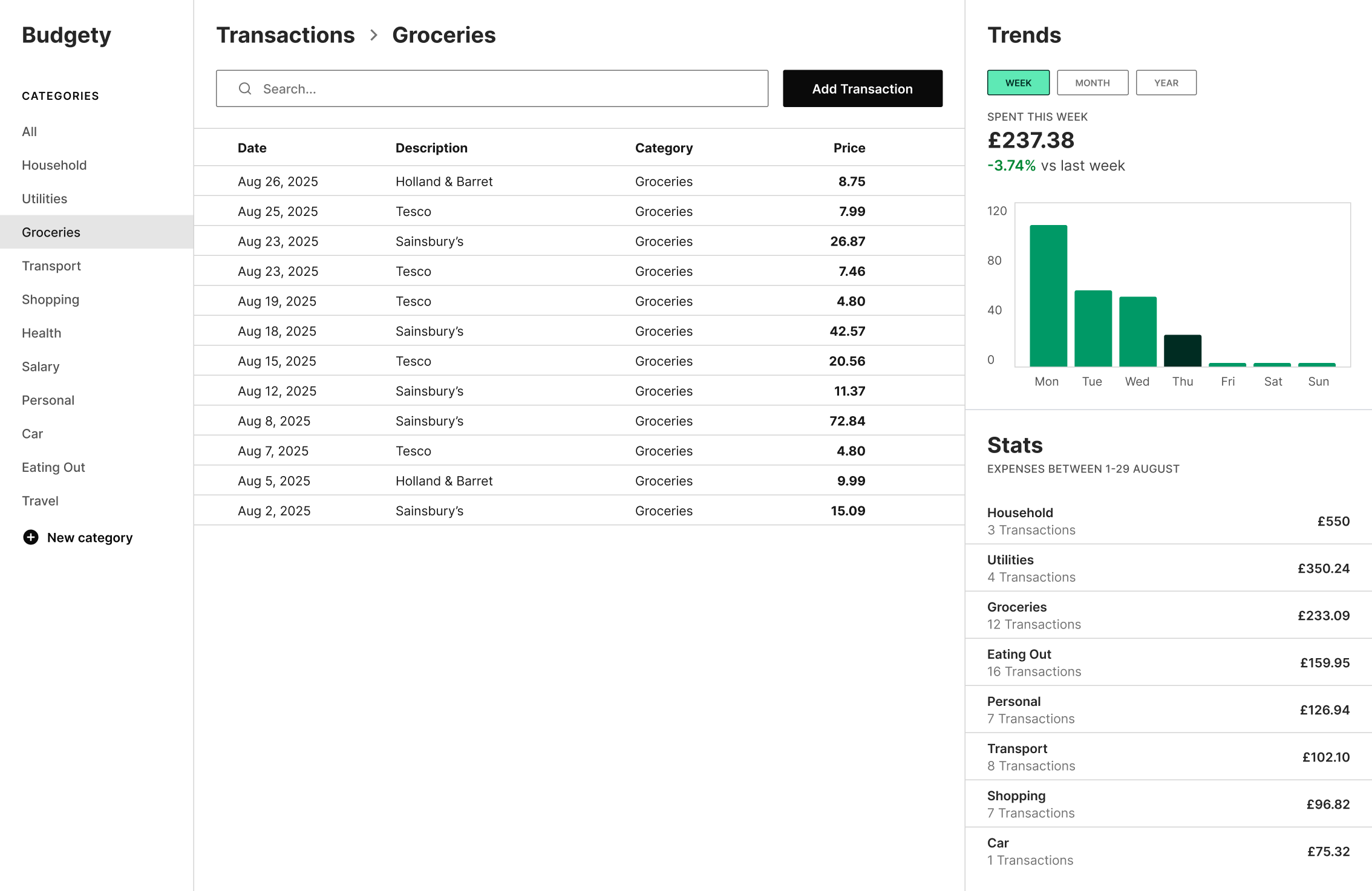This screenshot has height=891, width=1372.
Task: Click the Add Transaction button
Action: (862, 88)
